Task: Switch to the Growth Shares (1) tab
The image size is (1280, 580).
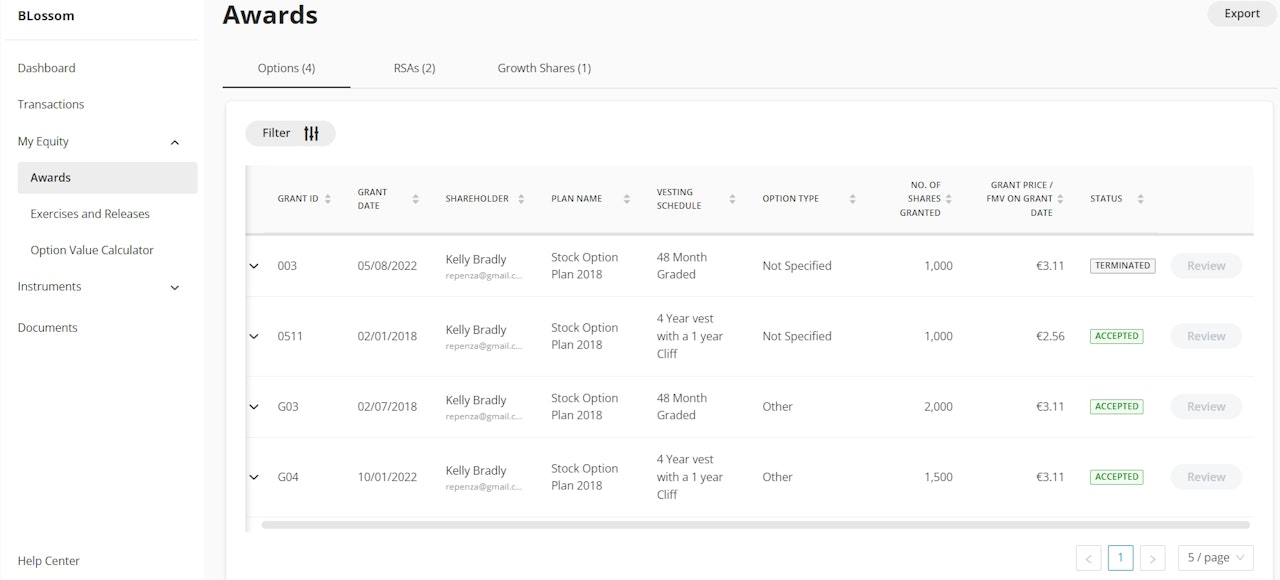Action: coord(544,68)
